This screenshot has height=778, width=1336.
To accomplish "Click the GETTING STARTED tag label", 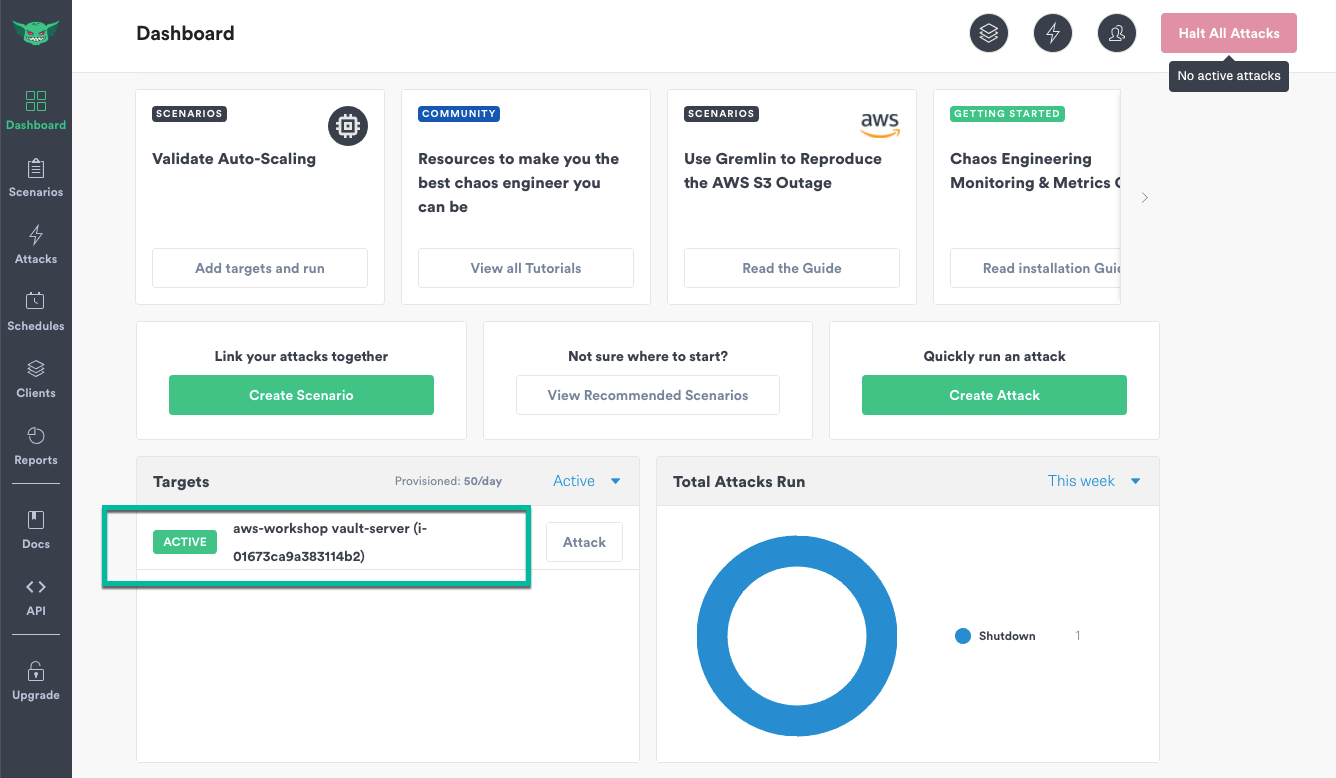I will pos(1007,114).
